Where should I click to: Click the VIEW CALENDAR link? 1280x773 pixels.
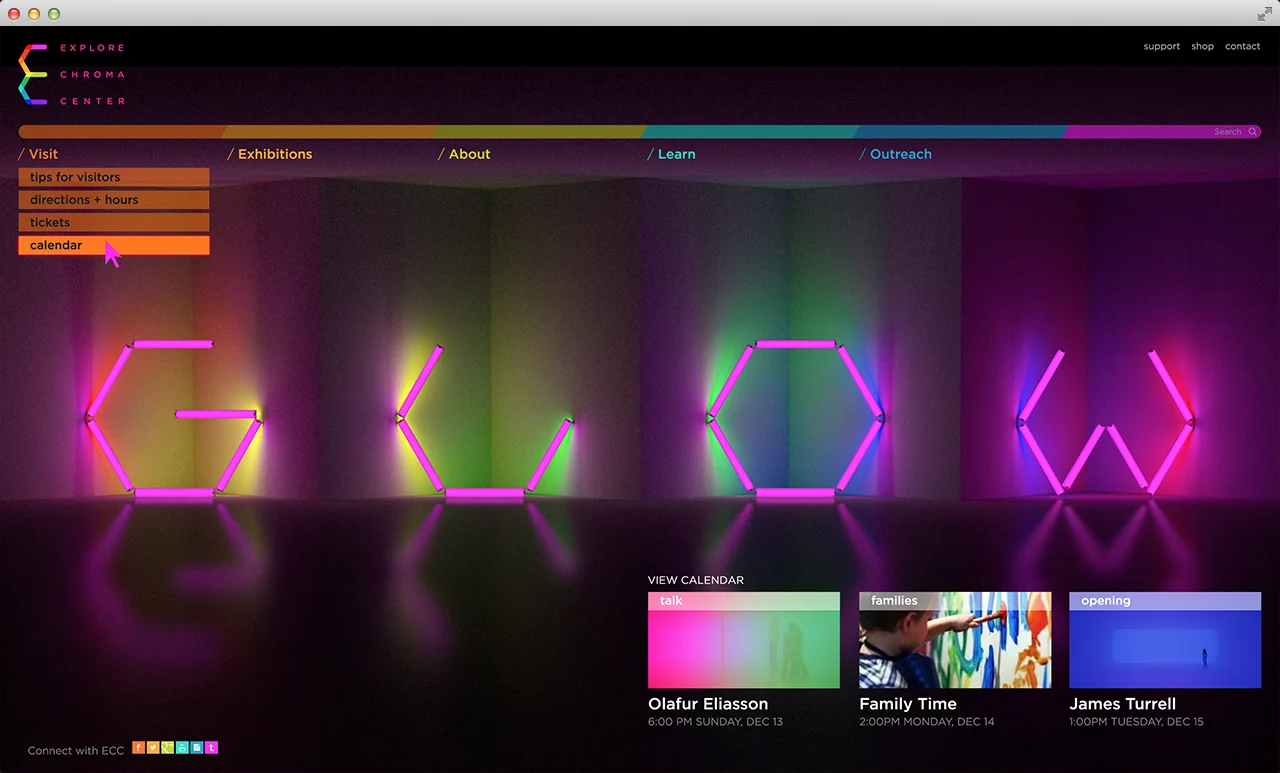coord(696,580)
